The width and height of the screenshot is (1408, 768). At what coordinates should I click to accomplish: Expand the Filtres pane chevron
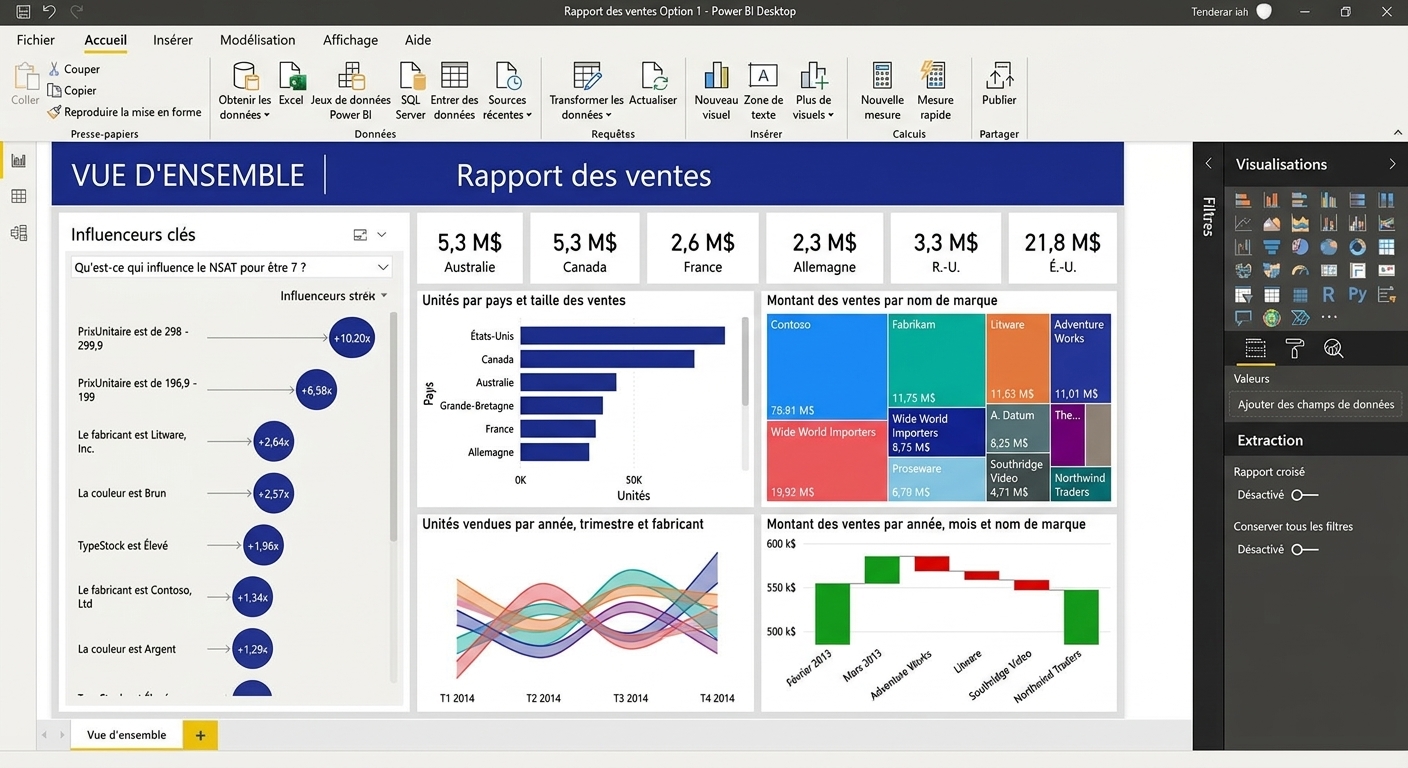point(1208,164)
